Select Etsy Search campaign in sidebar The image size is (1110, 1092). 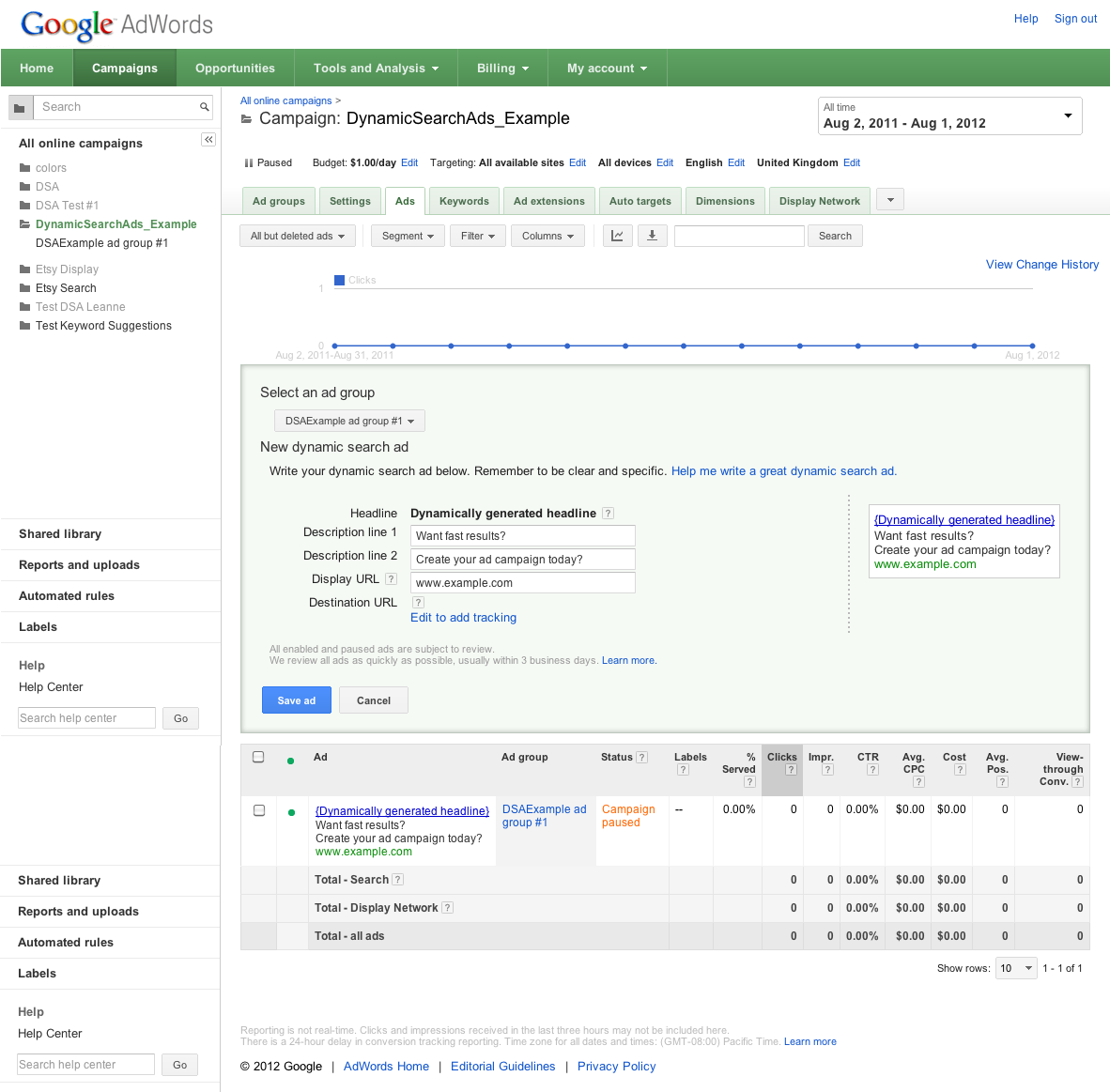click(x=66, y=288)
